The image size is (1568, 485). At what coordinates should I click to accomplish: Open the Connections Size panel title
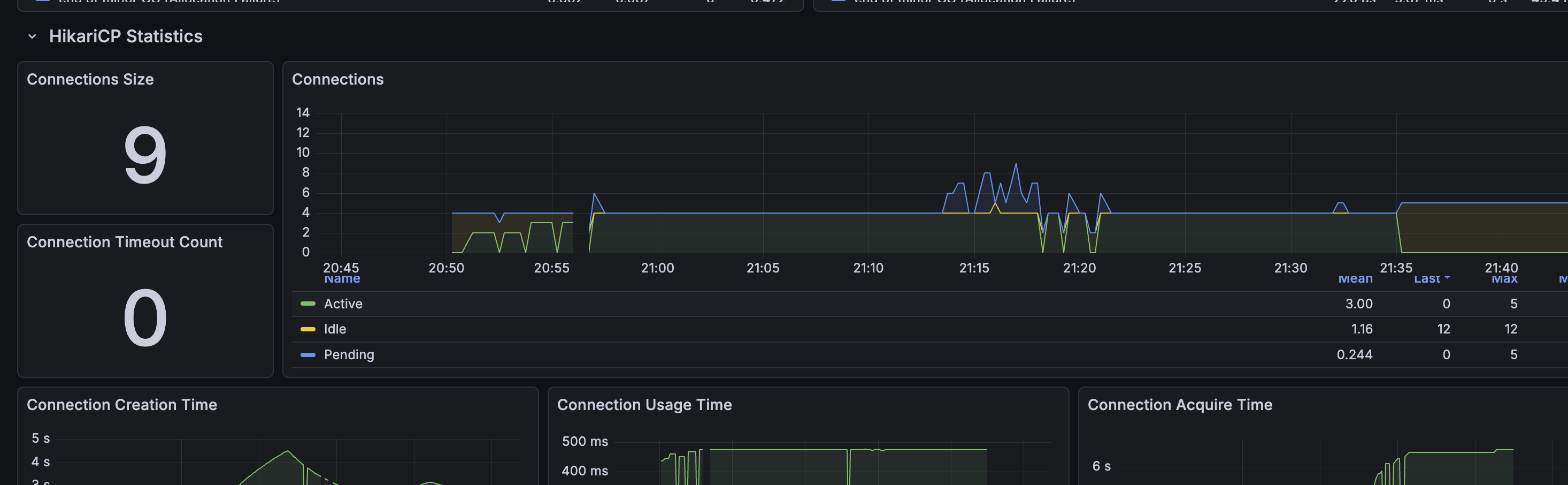click(90, 79)
